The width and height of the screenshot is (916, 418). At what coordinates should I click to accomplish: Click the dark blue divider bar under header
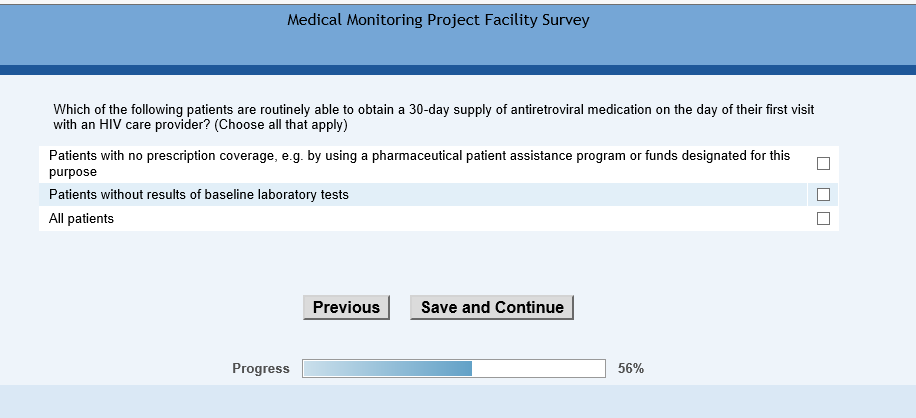tap(458, 70)
